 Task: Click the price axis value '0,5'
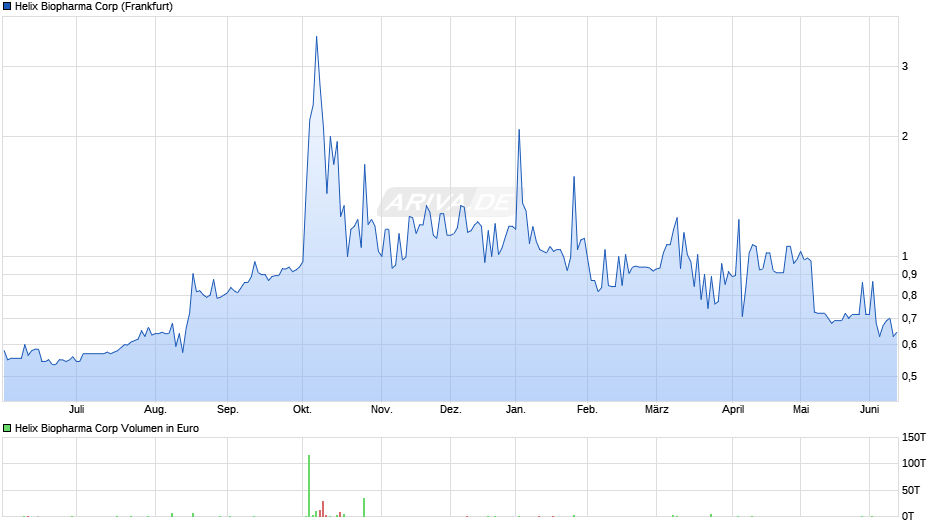(x=909, y=377)
